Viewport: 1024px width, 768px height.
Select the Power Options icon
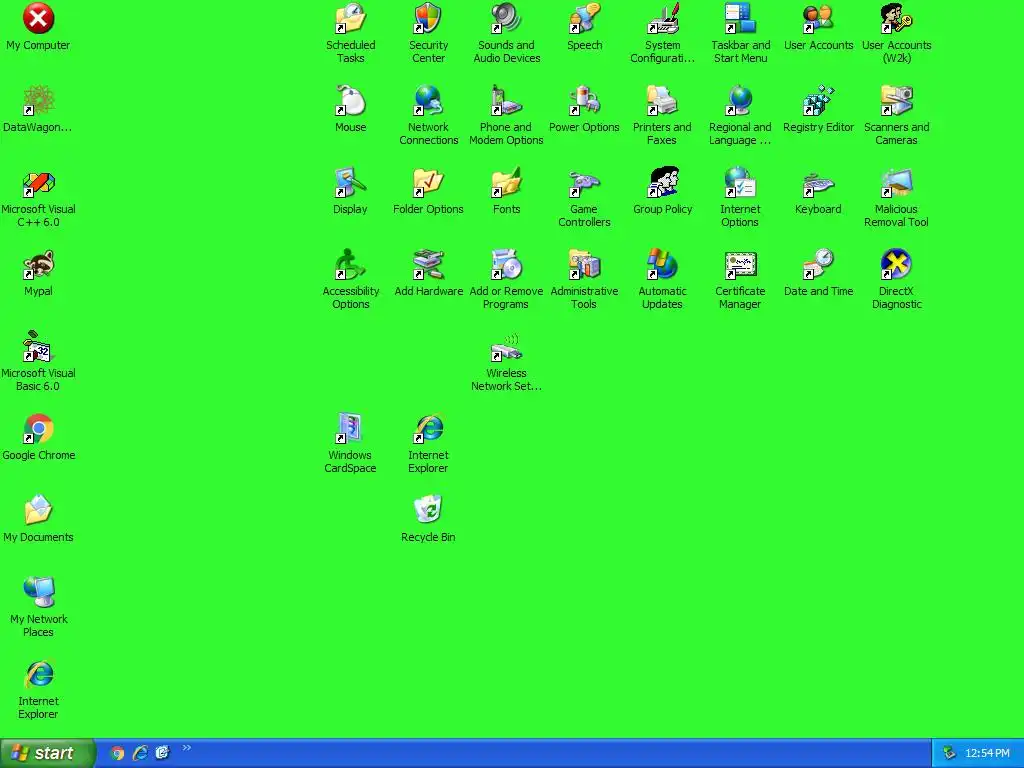(x=584, y=101)
